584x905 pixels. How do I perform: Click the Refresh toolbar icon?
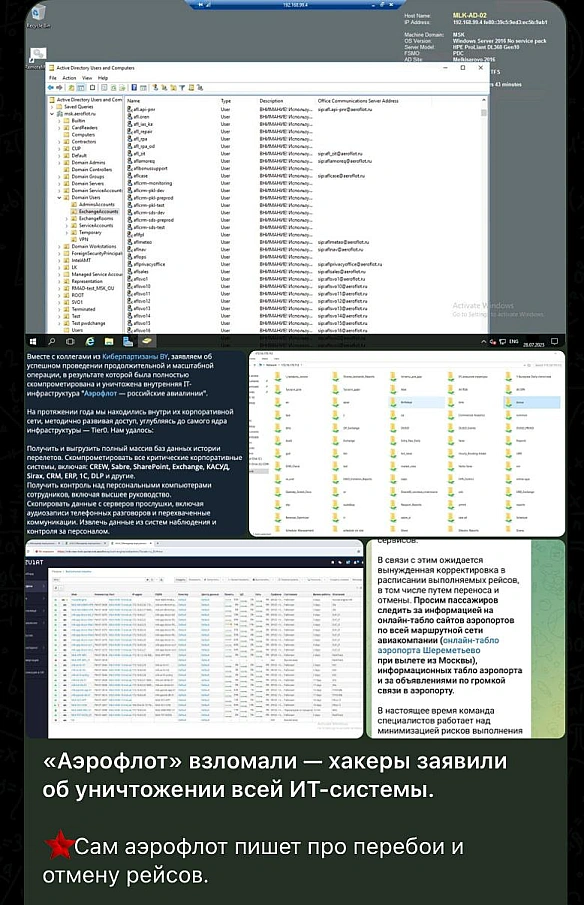(x=114, y=88)
